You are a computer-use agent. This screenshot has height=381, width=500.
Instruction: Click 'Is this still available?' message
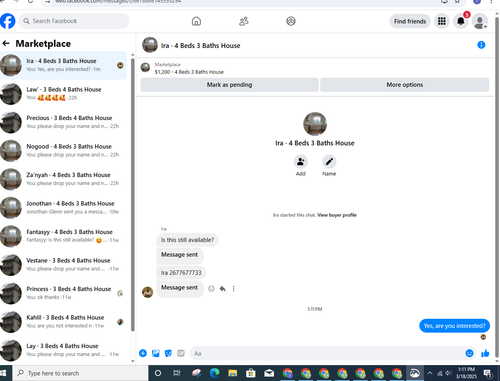point(187,240)
